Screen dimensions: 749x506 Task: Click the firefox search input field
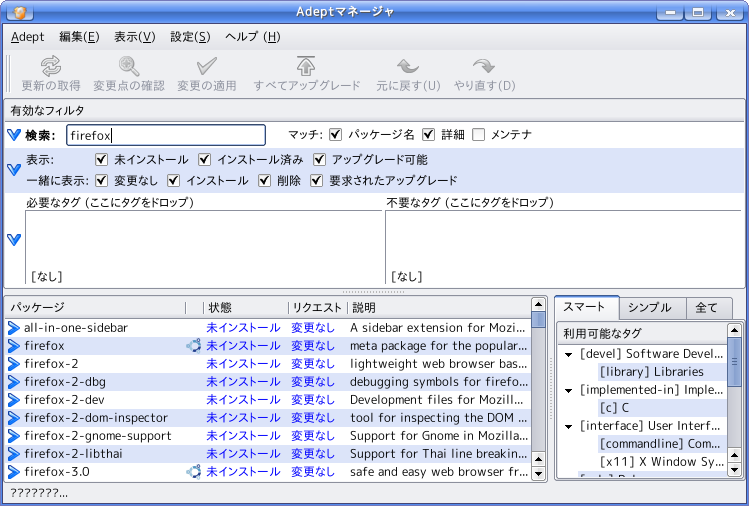(x=166, y=135)
